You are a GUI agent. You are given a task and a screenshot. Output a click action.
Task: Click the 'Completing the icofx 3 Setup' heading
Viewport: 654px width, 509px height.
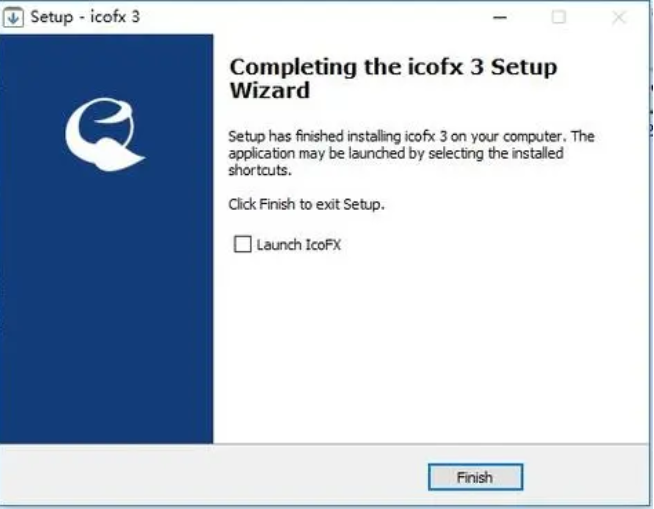click(393, 67)
